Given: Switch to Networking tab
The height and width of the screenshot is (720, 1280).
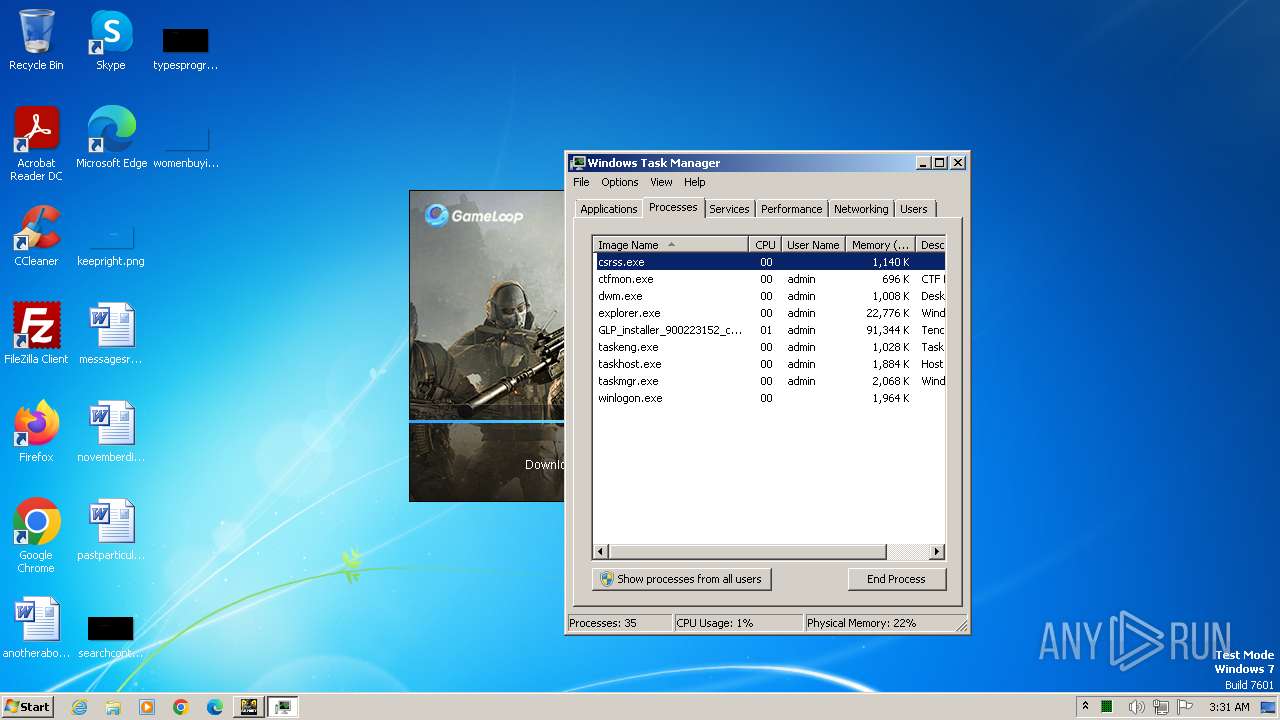Looking at the screenshot, I should tap(860, 209).
